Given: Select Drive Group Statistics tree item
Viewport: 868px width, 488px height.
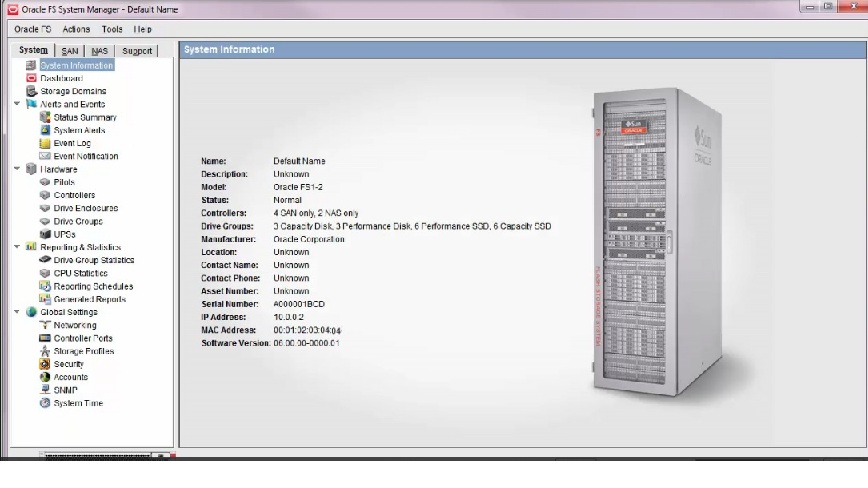Looking at the screenshot, I should [93, 260].
